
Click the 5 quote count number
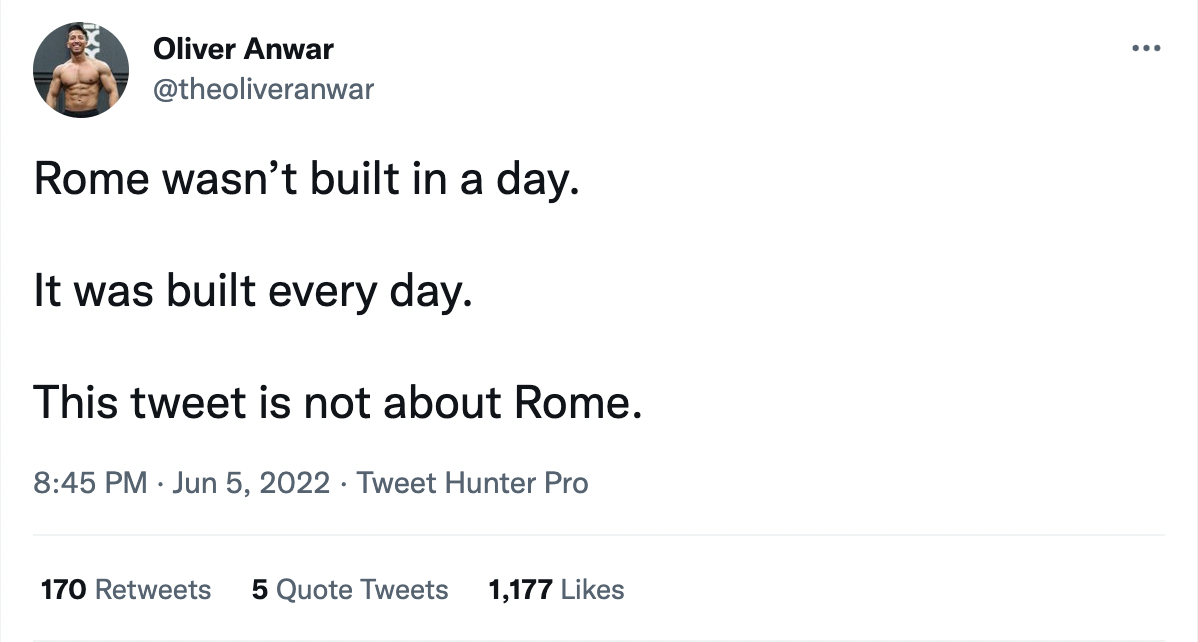pyautogui.click(x=260, y=590)
